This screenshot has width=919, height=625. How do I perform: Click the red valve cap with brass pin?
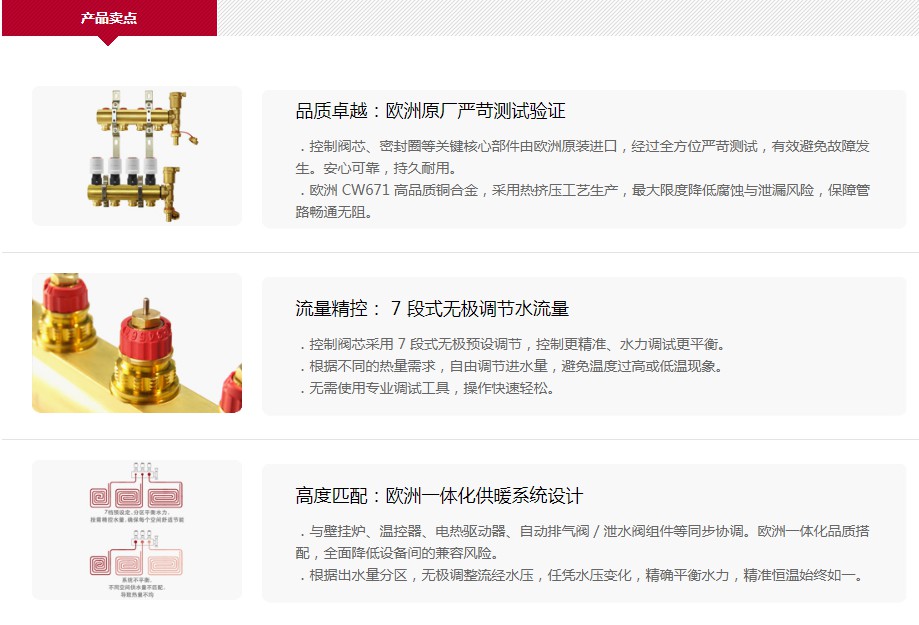[145, 333]
